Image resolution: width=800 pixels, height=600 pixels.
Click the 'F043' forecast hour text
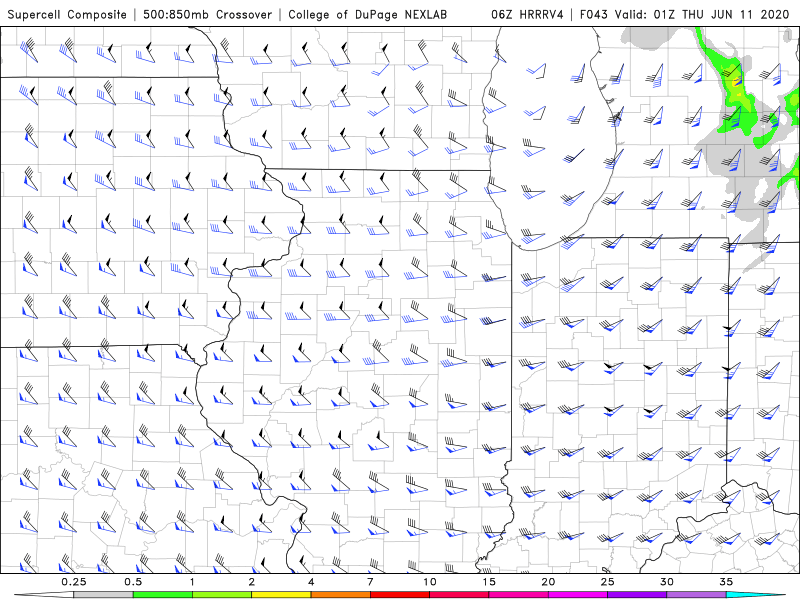[593, 15]
